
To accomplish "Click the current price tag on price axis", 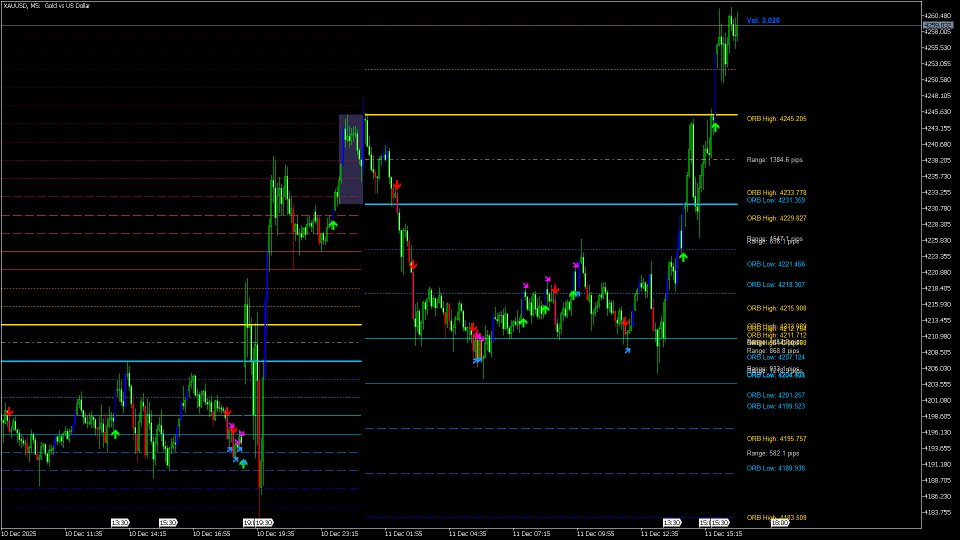I will 937,26.
